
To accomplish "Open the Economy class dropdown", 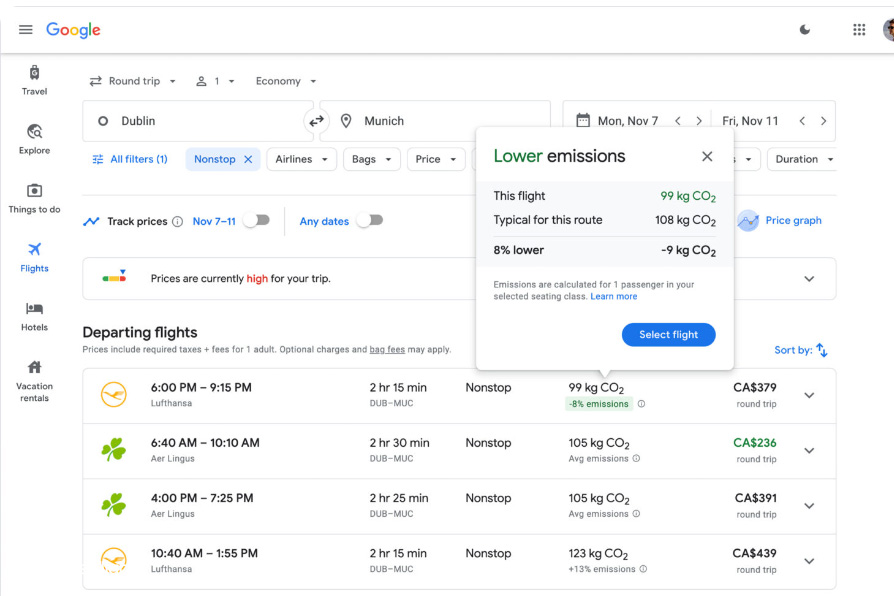I will (x=286, y=81).
